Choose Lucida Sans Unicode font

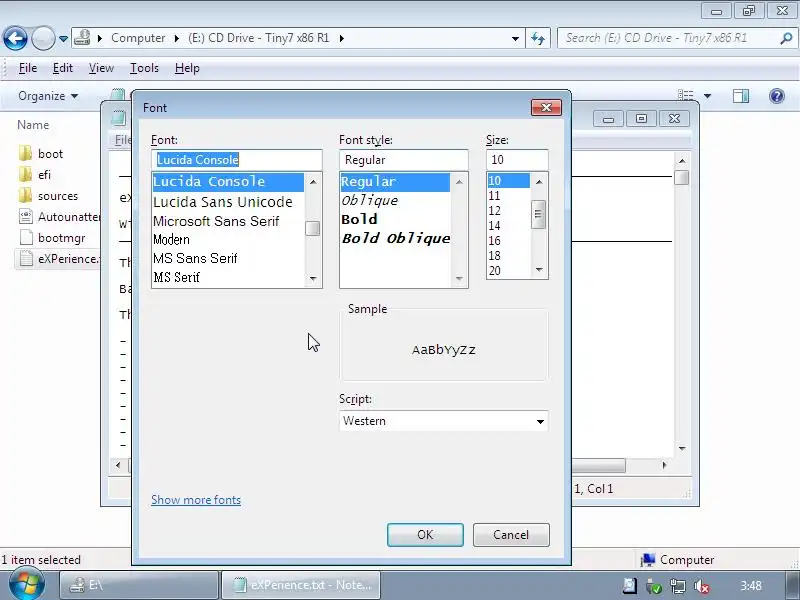[223, 202]
